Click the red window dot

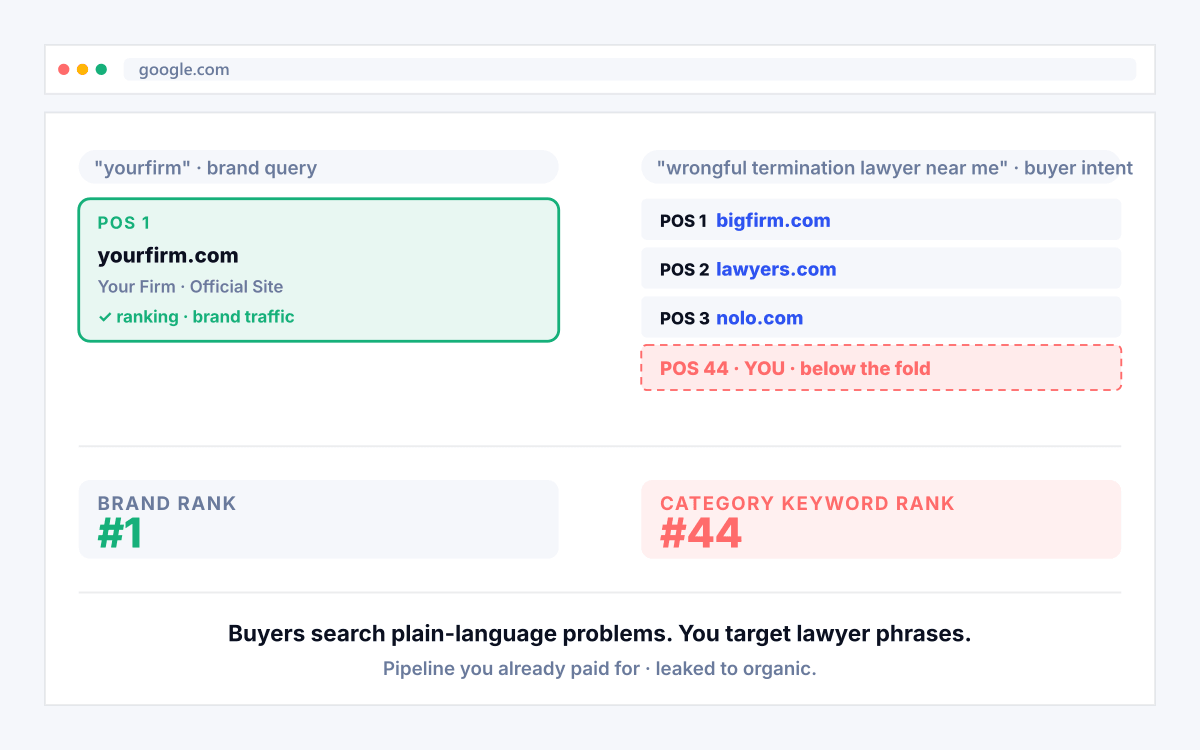(64, 70)
